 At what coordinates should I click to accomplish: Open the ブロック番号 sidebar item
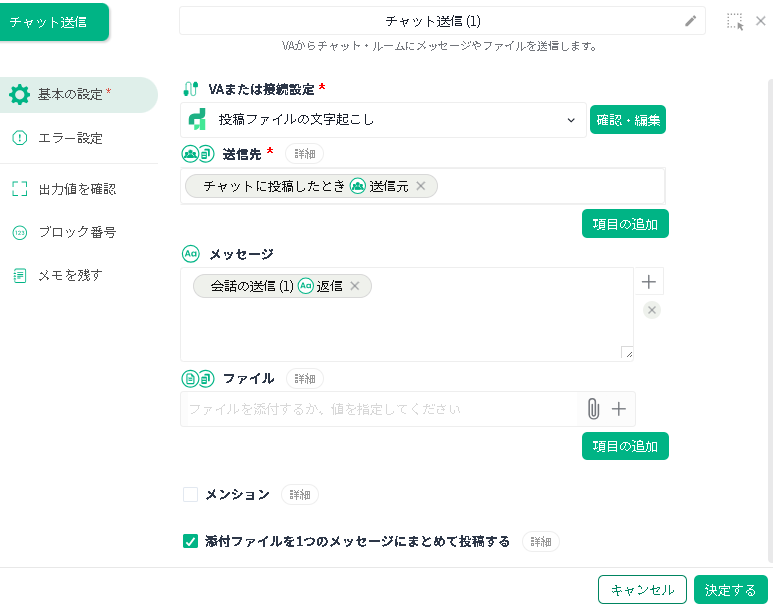pos(77,232)
